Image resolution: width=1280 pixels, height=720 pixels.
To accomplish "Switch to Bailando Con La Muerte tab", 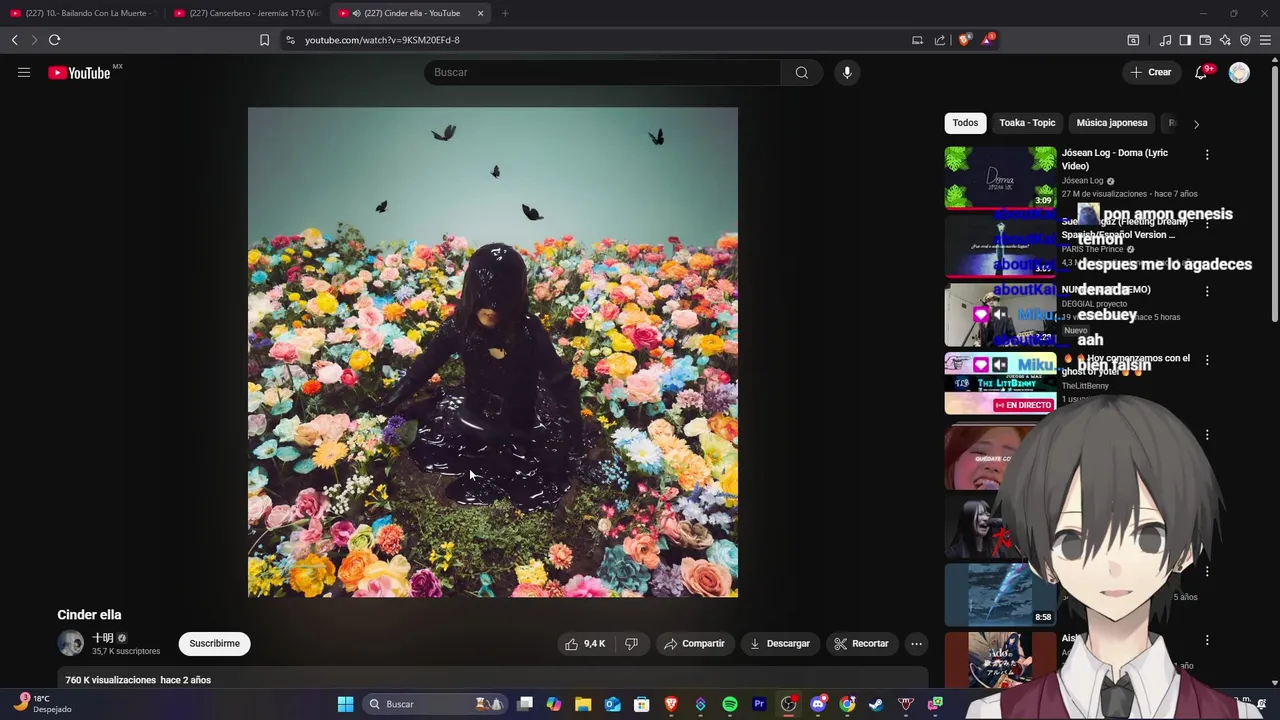I will pyautogui.click(x=82, y=13).
